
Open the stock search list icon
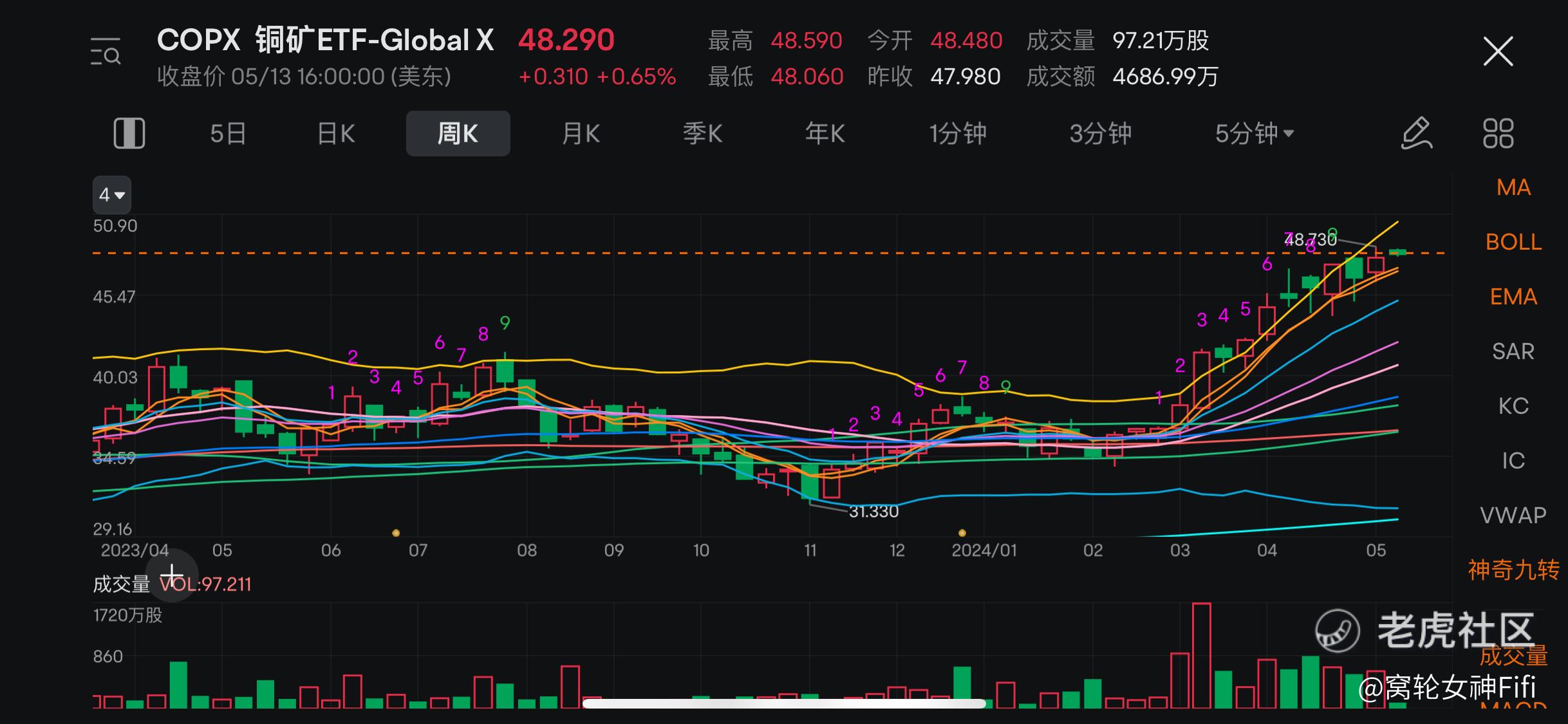pos(106,51)
